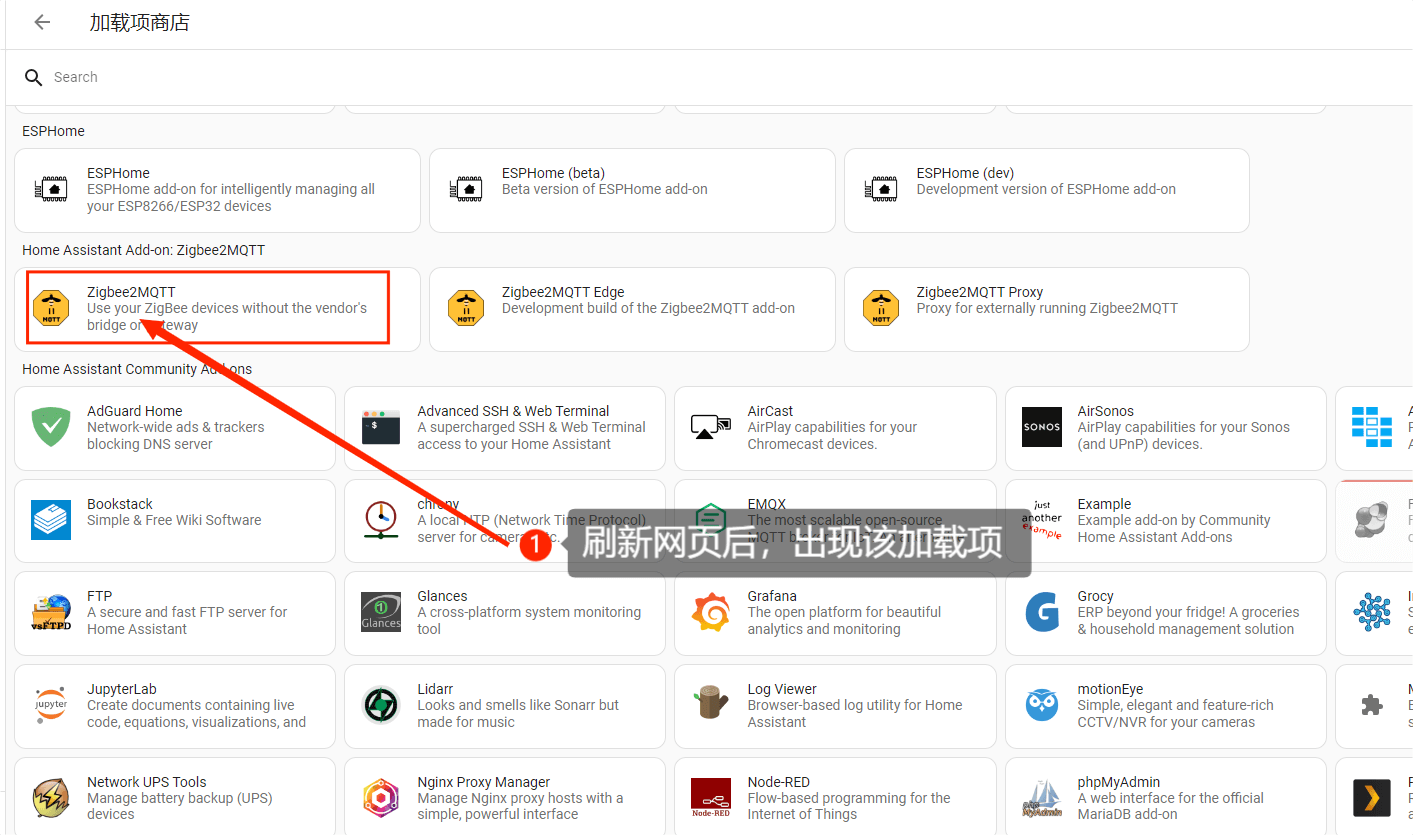Open the Bookstack wiki add-on card
Viewport: 1413px width, 835px height.
tap(175, 520)
